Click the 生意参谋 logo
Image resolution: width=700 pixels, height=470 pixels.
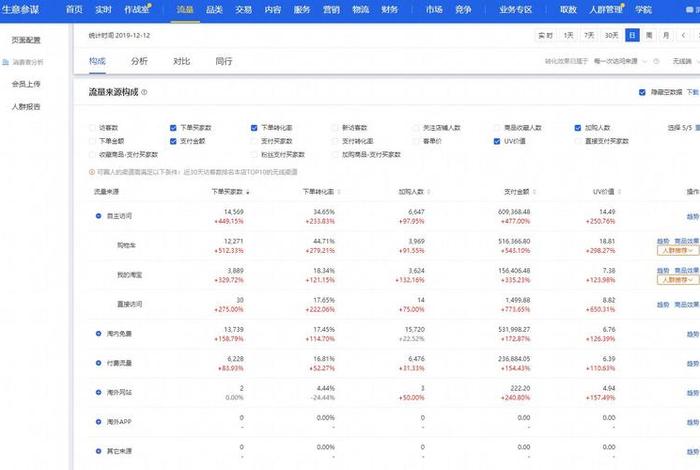(x=21, y=9)
